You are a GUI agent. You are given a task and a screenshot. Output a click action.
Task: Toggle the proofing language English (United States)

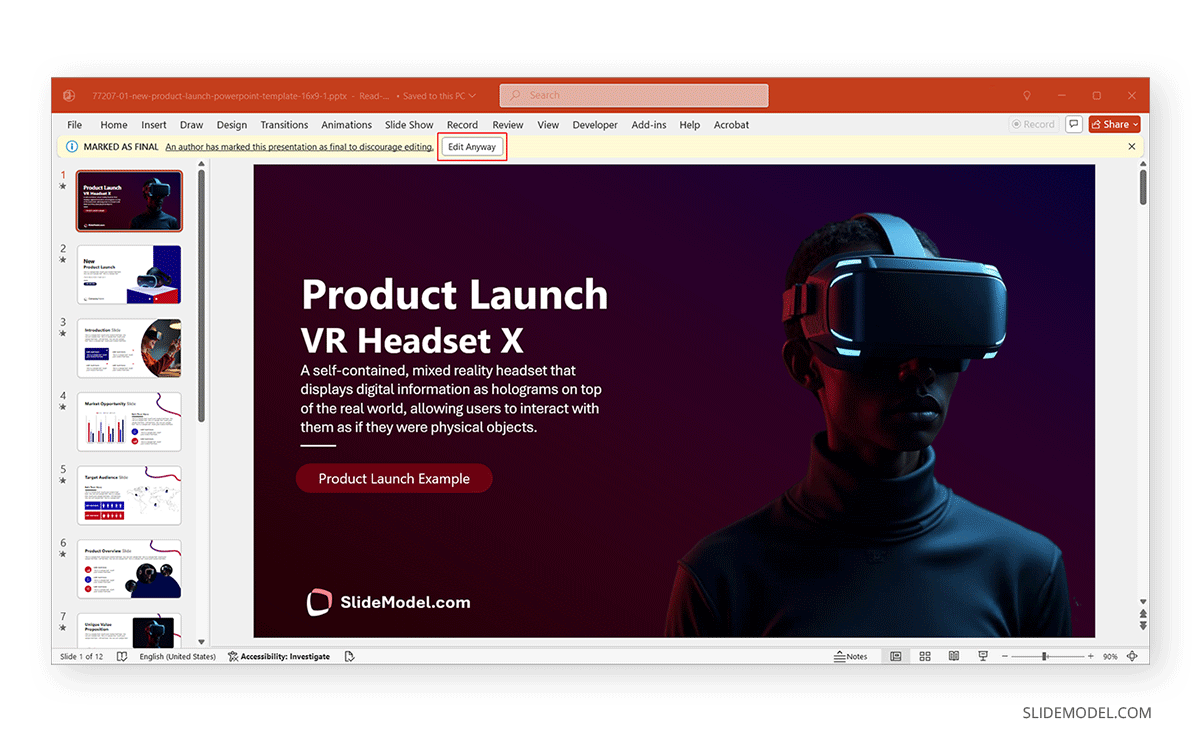point(177,656)
